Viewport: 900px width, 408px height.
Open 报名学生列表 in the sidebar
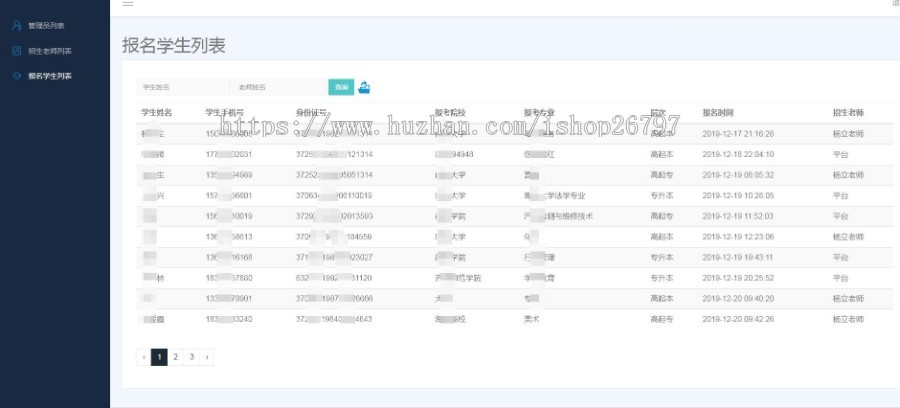[50, 76]
